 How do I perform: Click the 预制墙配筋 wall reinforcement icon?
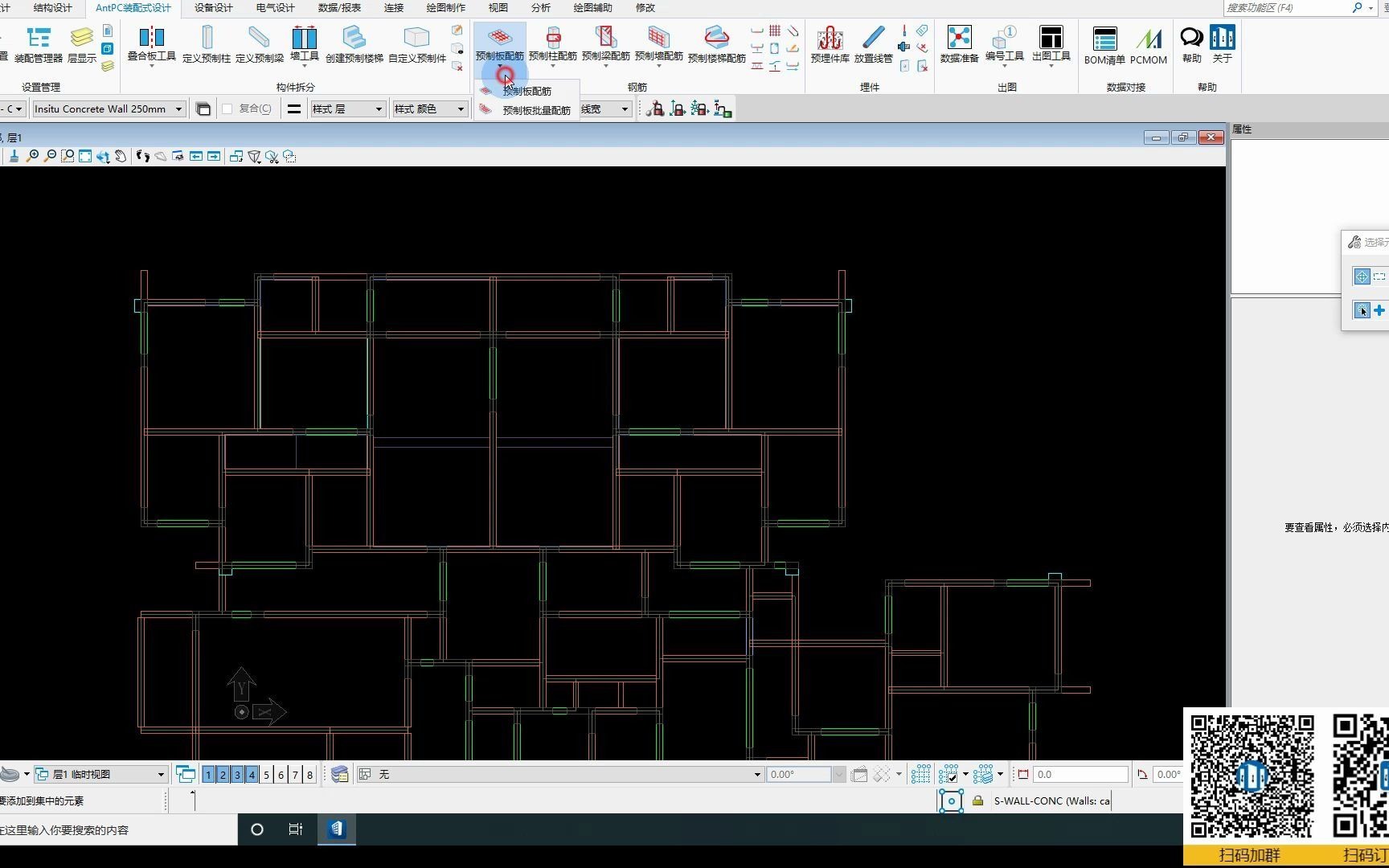point(659,37)
